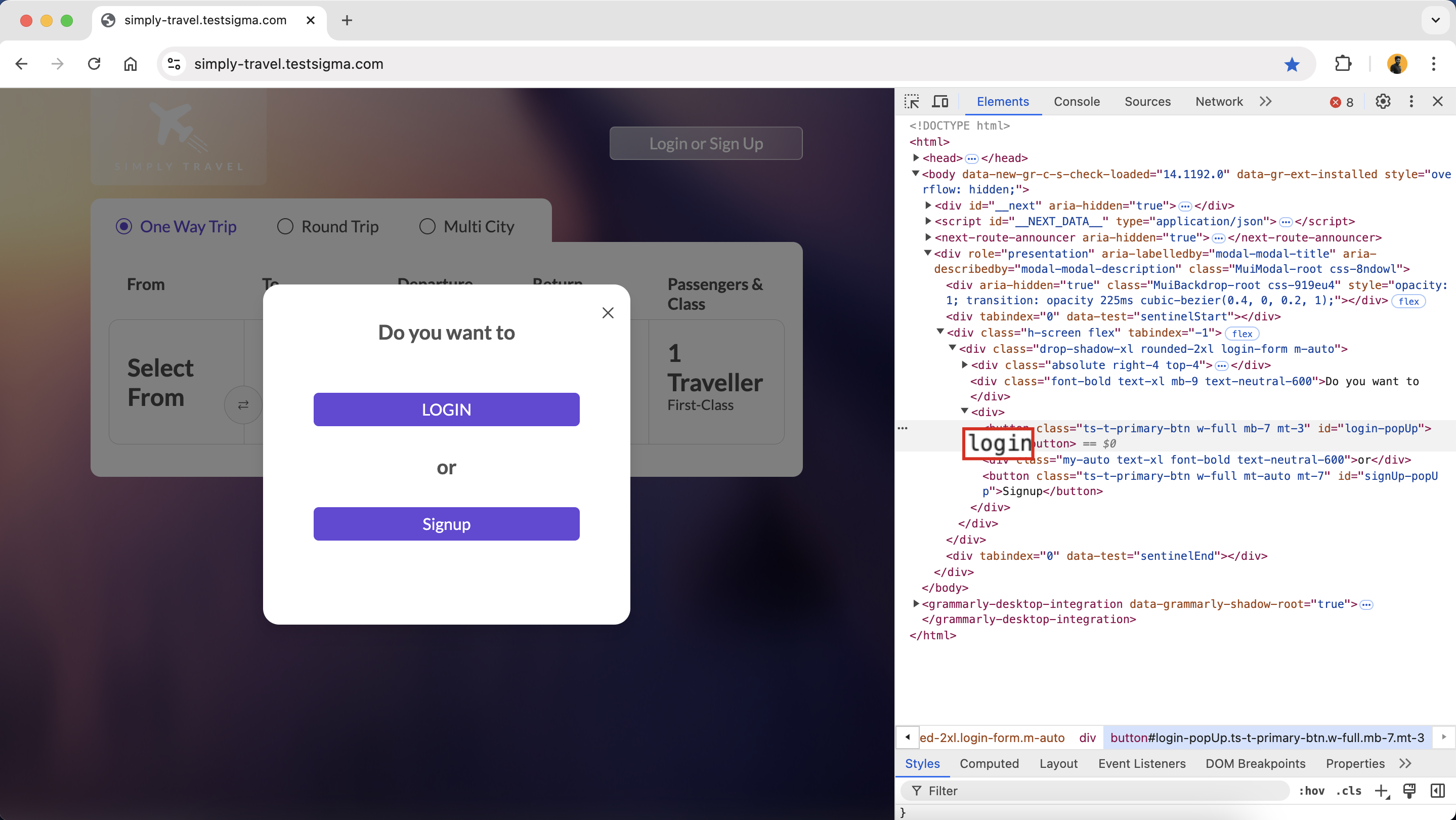Open Chrome's three-dot menu
Image resolution: width=1456 pixels, height=820 pixels.
pyautogui.click(x=1433, y=64)
